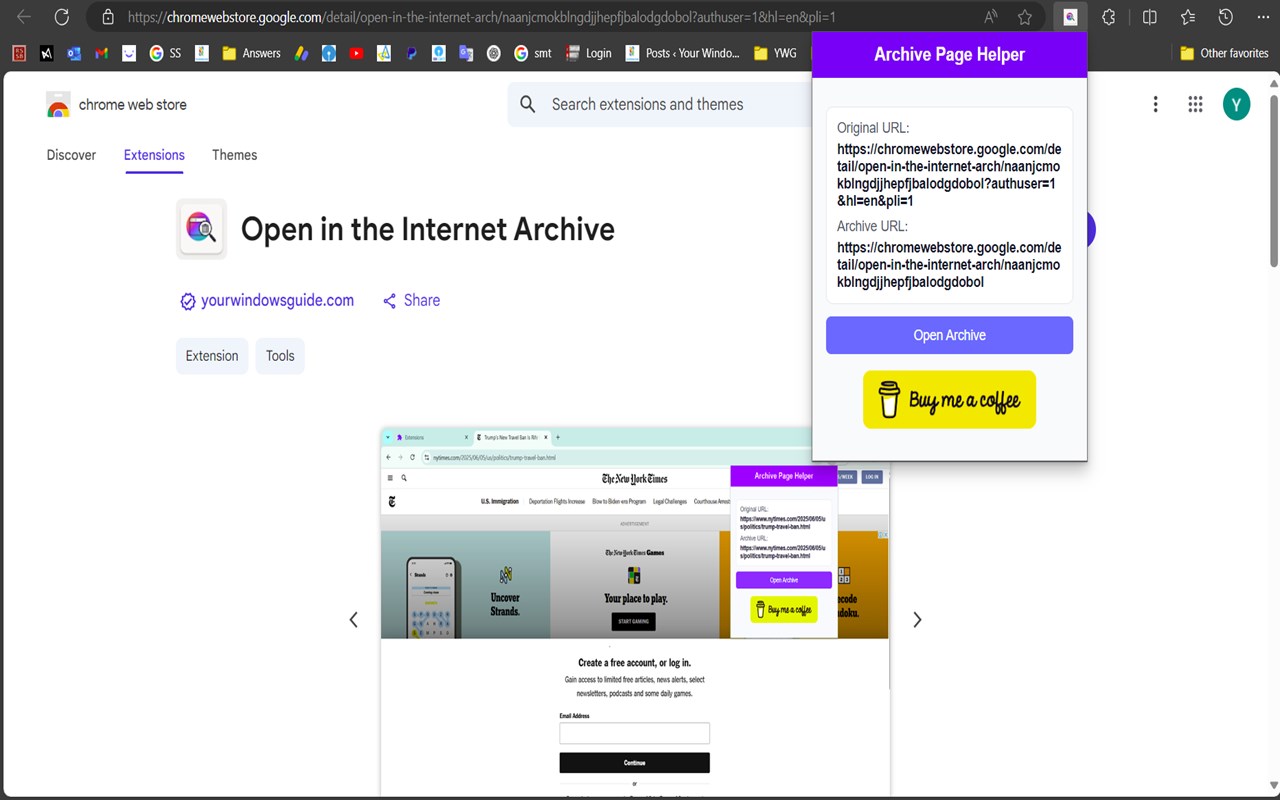
Task: Click the Open in Internet Archive extension icon
Action: 1070,17
